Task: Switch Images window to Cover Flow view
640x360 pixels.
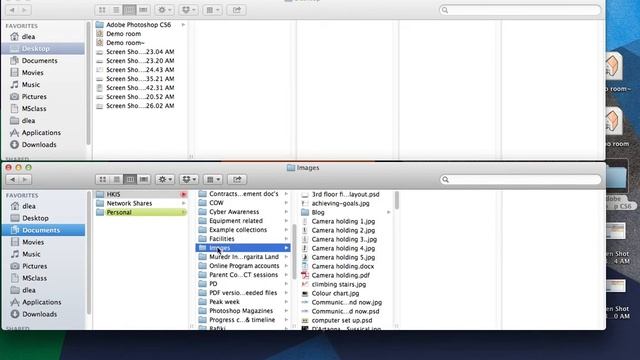Action: pos(144,180)
